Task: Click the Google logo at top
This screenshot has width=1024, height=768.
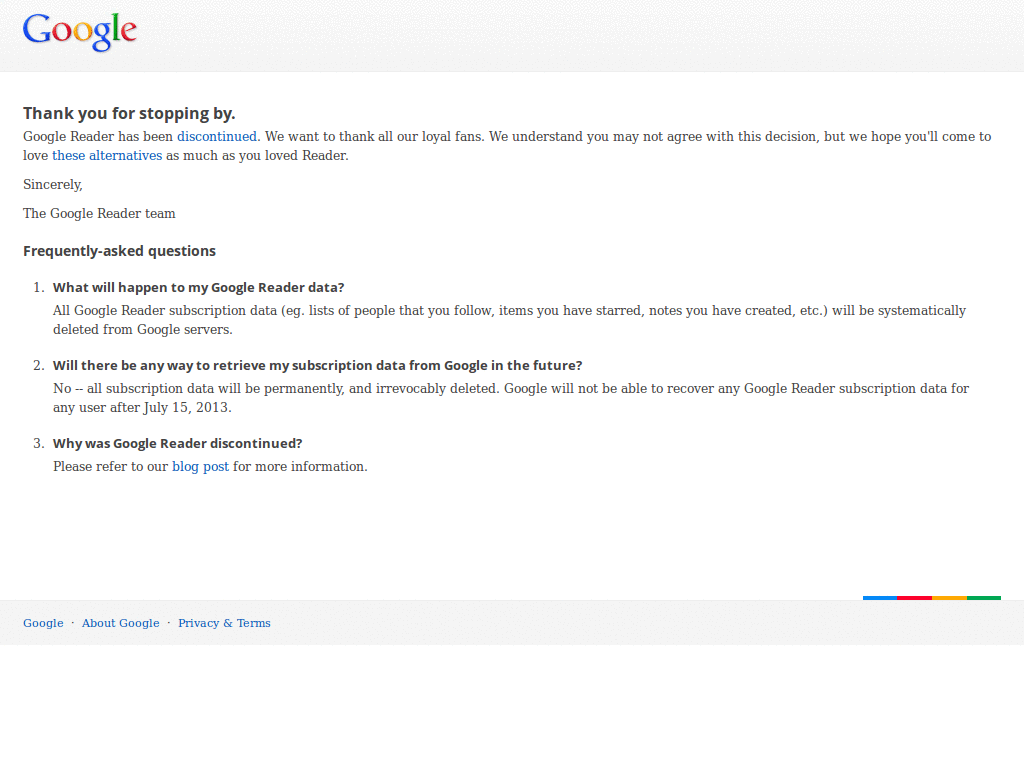Action: click(80, 31)
